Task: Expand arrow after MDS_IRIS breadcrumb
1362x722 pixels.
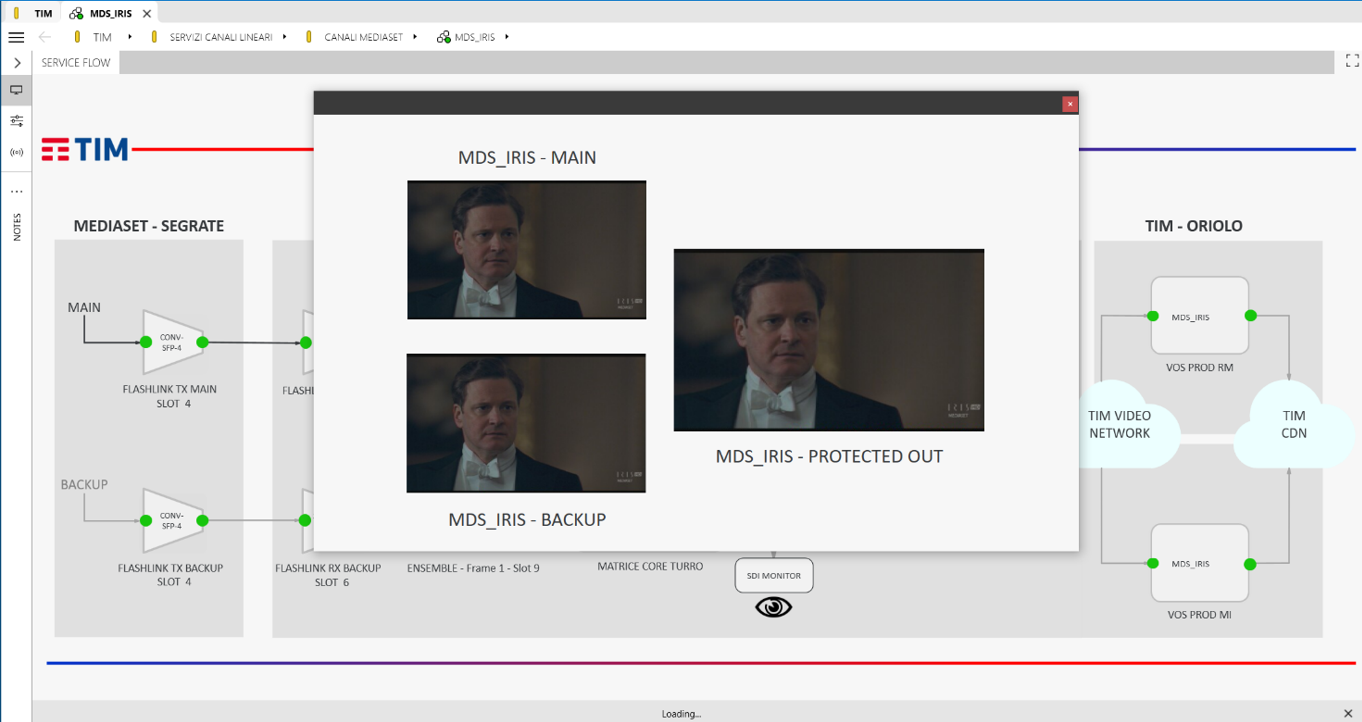Action: tap(507, 37)
